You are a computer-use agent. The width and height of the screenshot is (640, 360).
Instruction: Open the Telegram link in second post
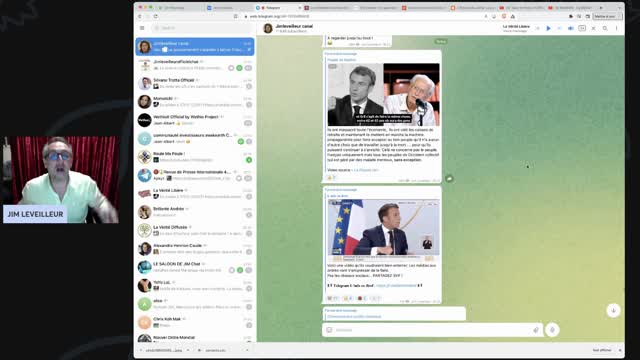pyautogui.click(x=396, y=285)
